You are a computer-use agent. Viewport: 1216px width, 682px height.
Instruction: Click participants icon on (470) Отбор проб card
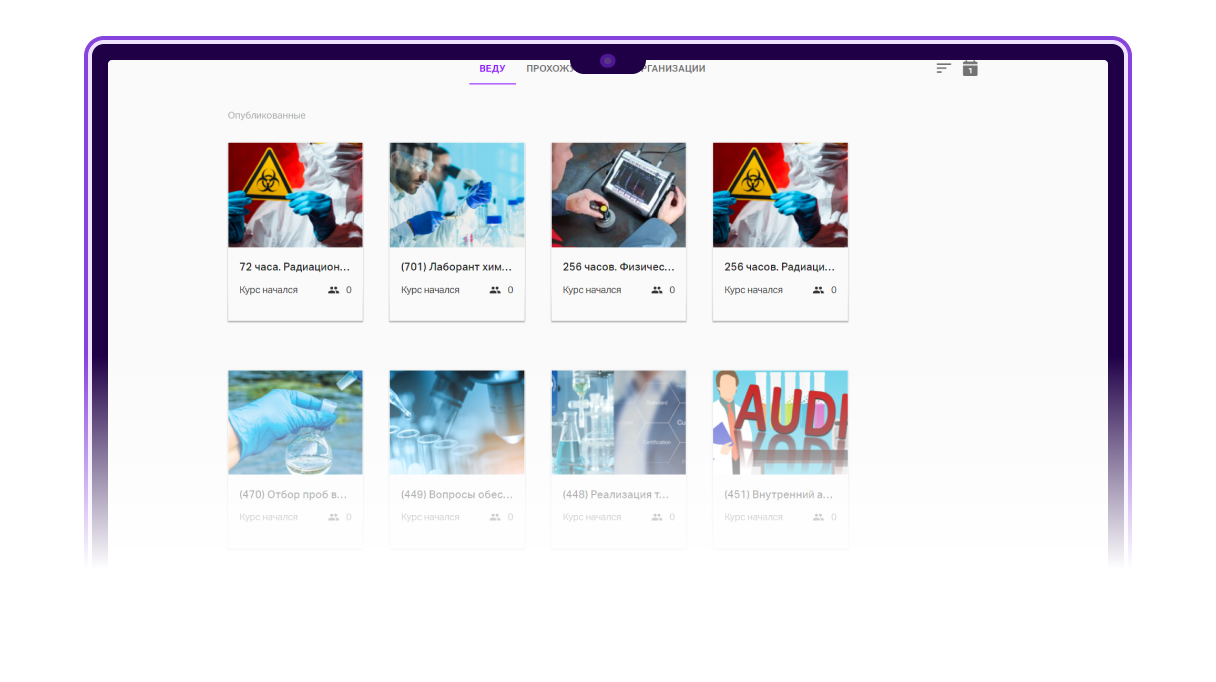click(x=334, y=517)
